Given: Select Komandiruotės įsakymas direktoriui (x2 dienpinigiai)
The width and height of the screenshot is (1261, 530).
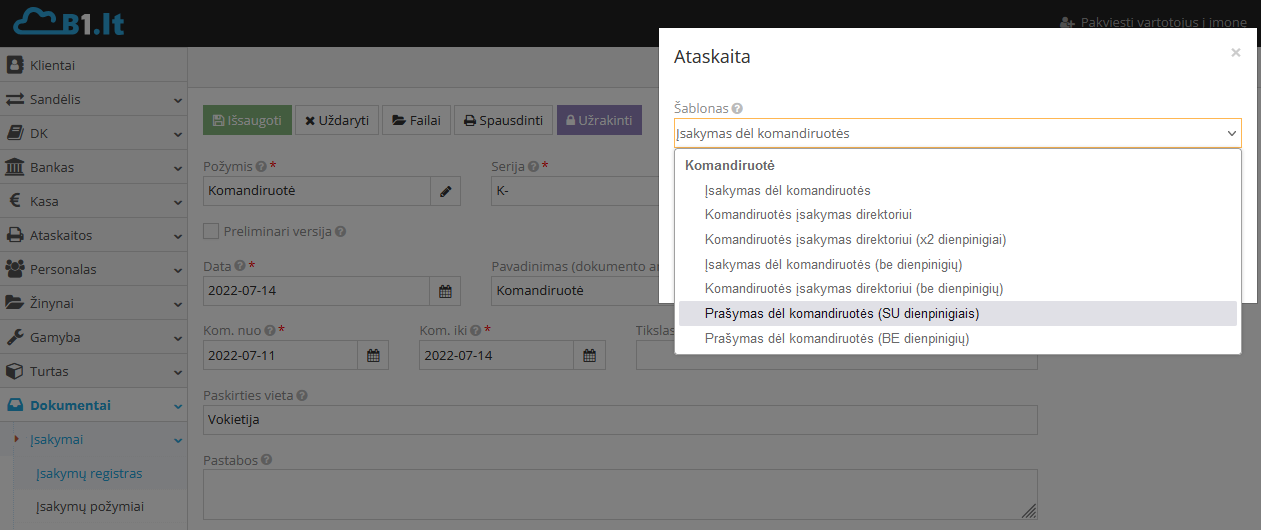Looking at the screenshot, I should [855, 240].
